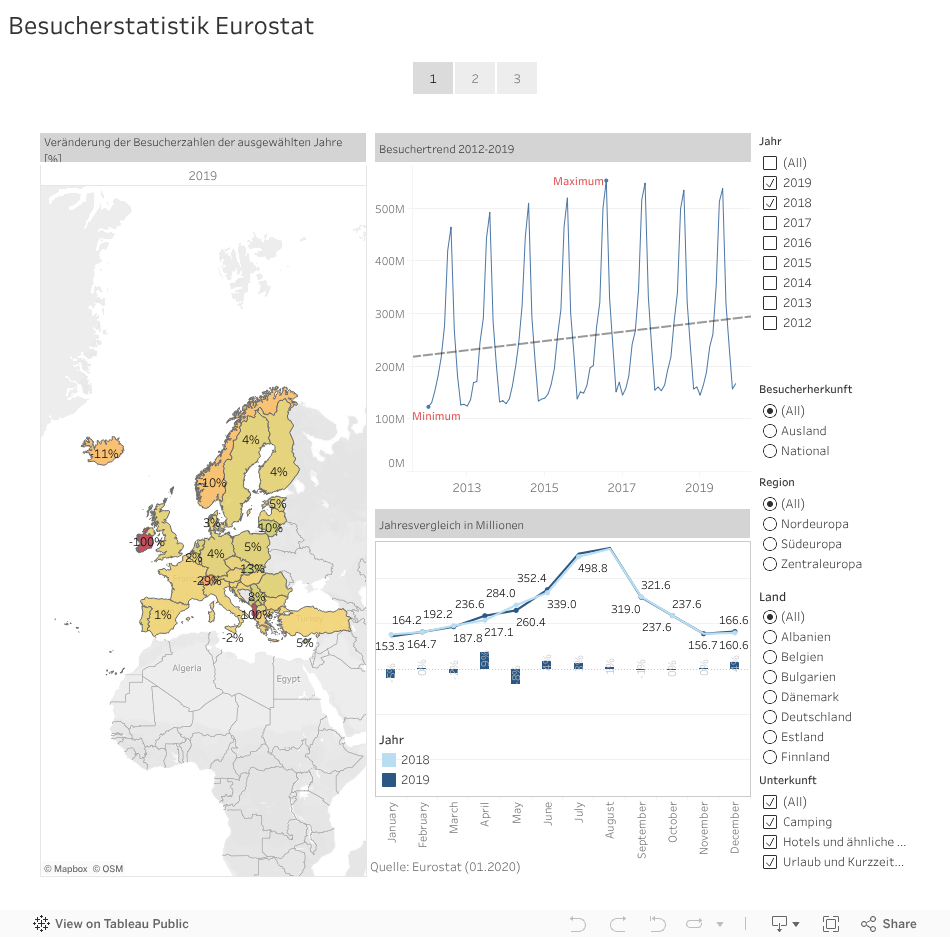Screen dimensions: 950x937
Task: Select Nordeuropa region option
Action: click(770, 524)
